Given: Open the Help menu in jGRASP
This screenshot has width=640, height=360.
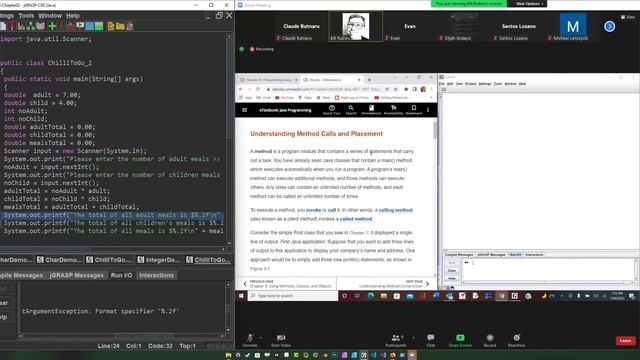Looking at the screenshot, I should point(73,16).
